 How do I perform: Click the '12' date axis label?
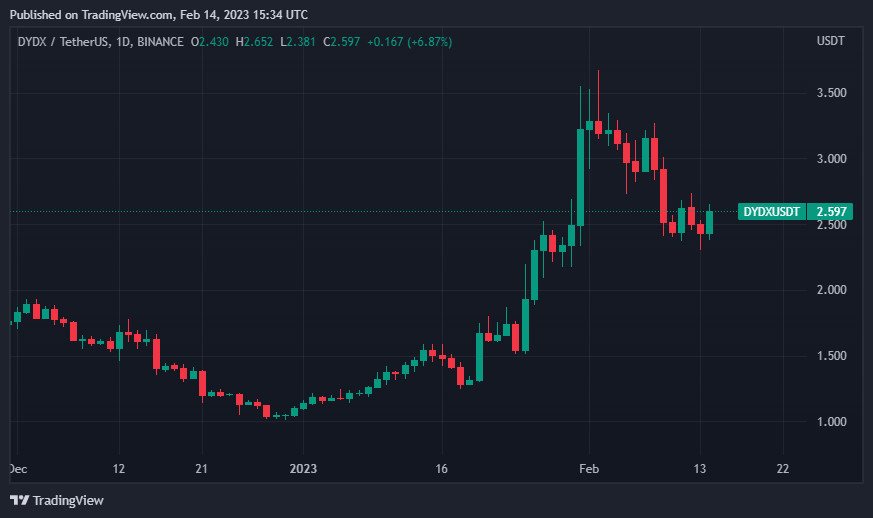(x=119, y=469)
